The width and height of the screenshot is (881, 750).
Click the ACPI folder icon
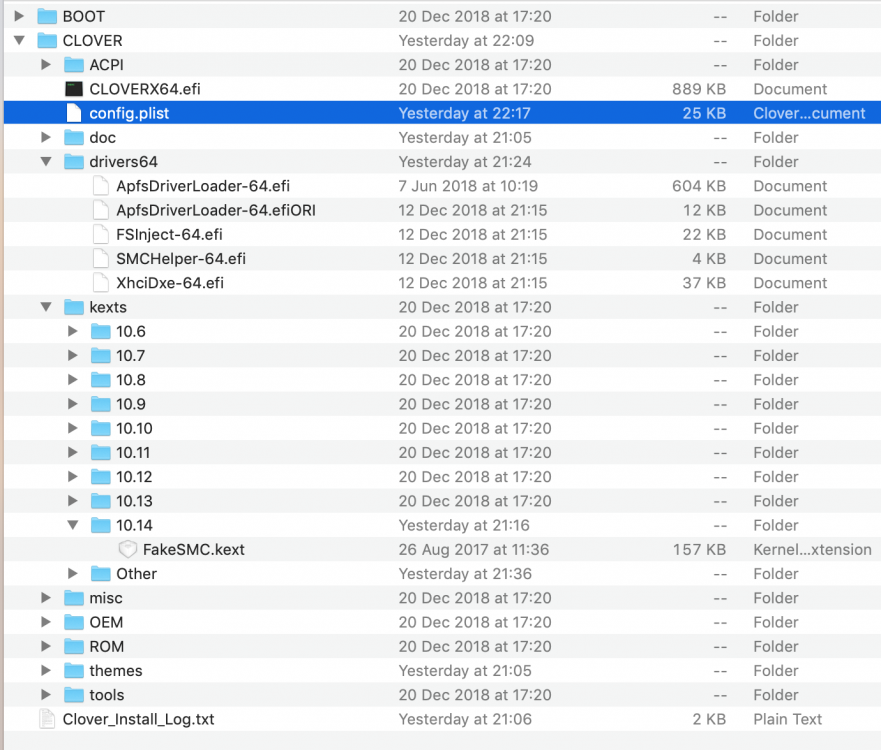[x=74, y=65]
